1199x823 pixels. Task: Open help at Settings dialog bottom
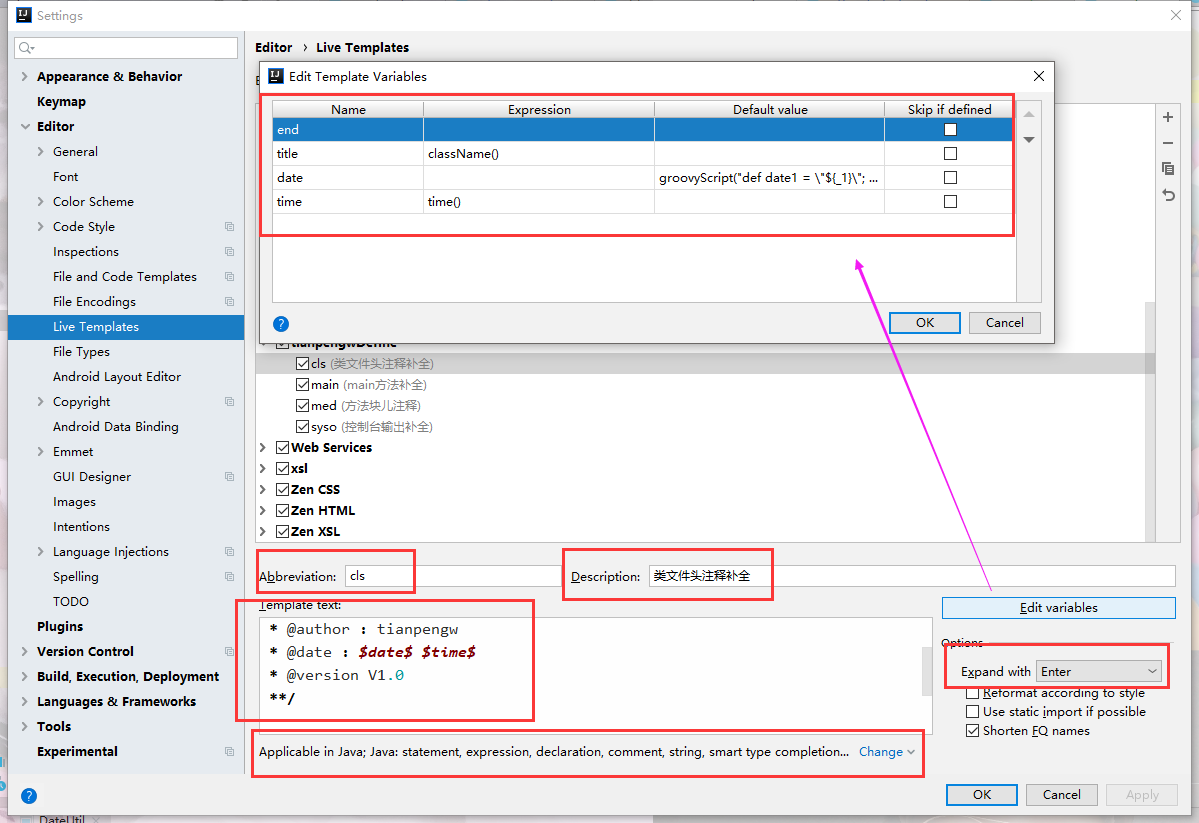coord(29,796)
